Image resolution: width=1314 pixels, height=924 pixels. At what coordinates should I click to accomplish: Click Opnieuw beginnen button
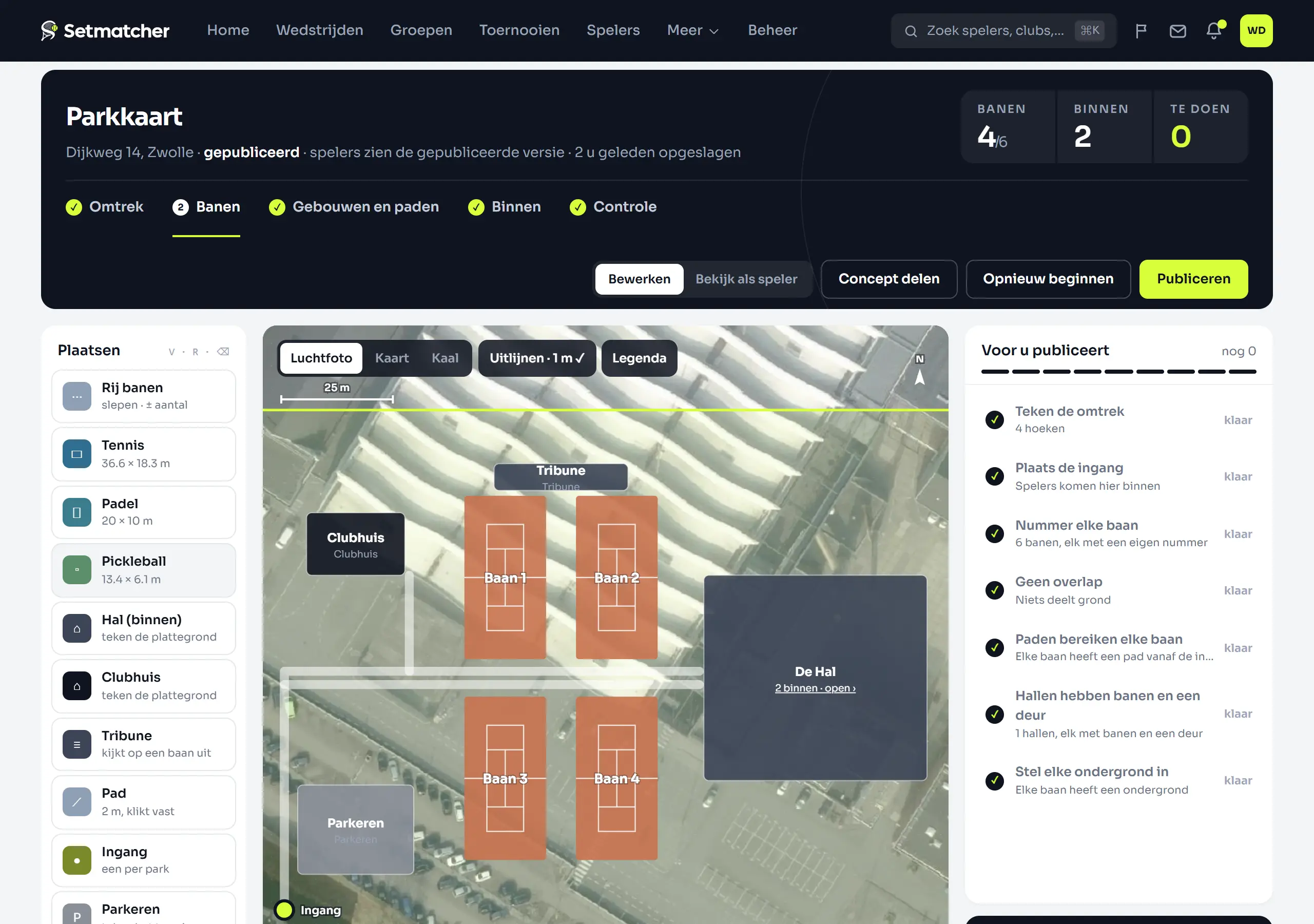(1048, 279)
